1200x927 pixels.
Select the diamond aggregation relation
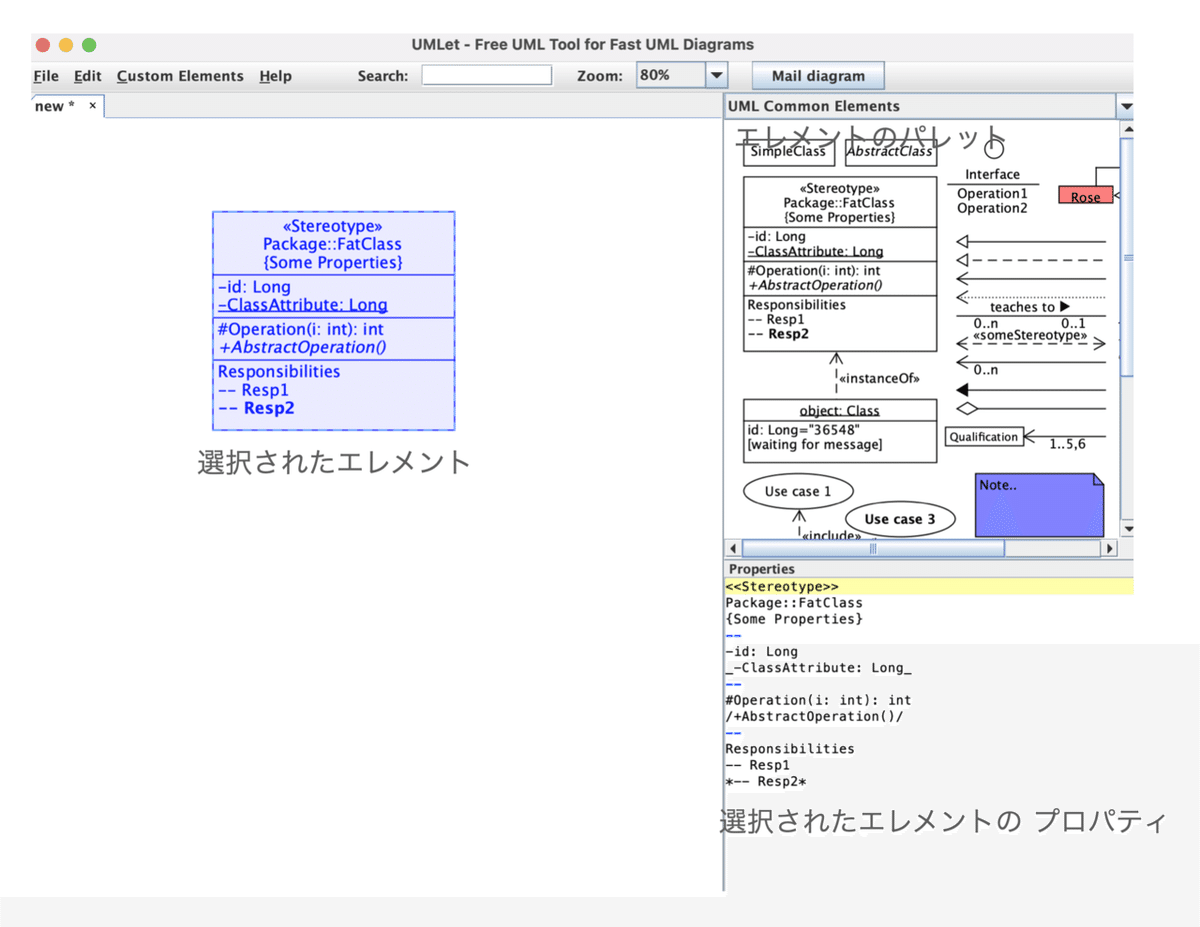[x=1030, y=409]
